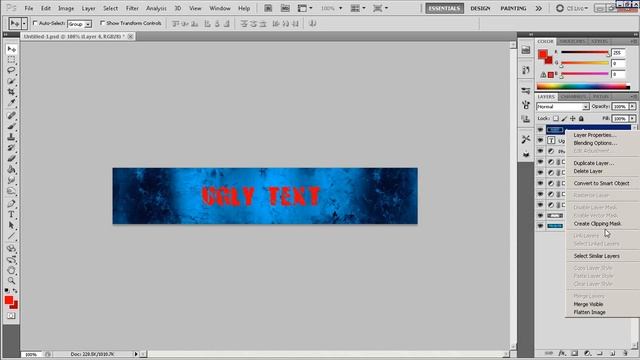Select the Crop tool
The height and width of the screenshot is (360, 640).
[11, 92]
